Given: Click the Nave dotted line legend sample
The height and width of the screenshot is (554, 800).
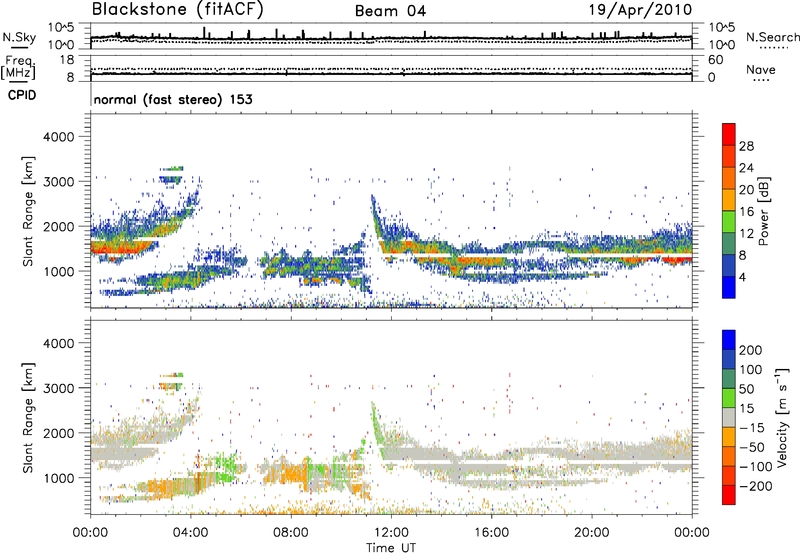Looking at the screenshot, I should tap(761, 80).
